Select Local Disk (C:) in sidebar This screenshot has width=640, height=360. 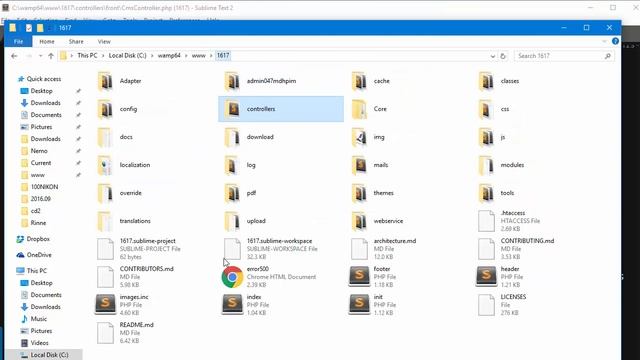click(x=44, y=355)
